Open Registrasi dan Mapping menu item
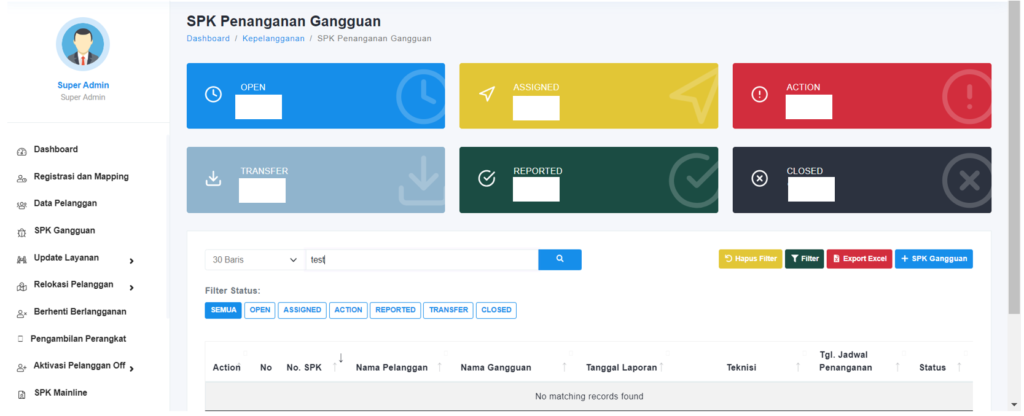 (81, 176)
